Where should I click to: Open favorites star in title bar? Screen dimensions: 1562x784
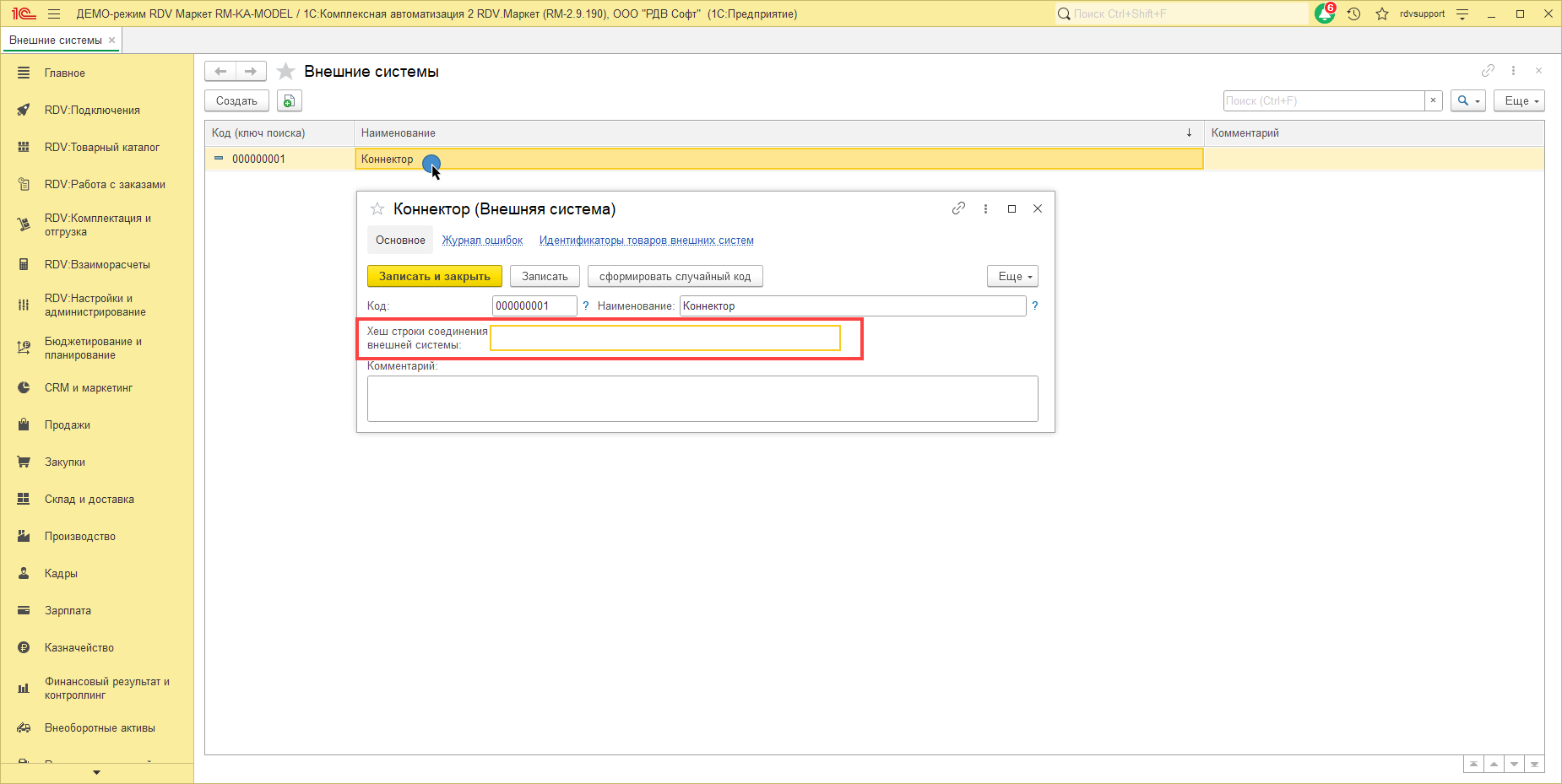(x=1381, y=14)
